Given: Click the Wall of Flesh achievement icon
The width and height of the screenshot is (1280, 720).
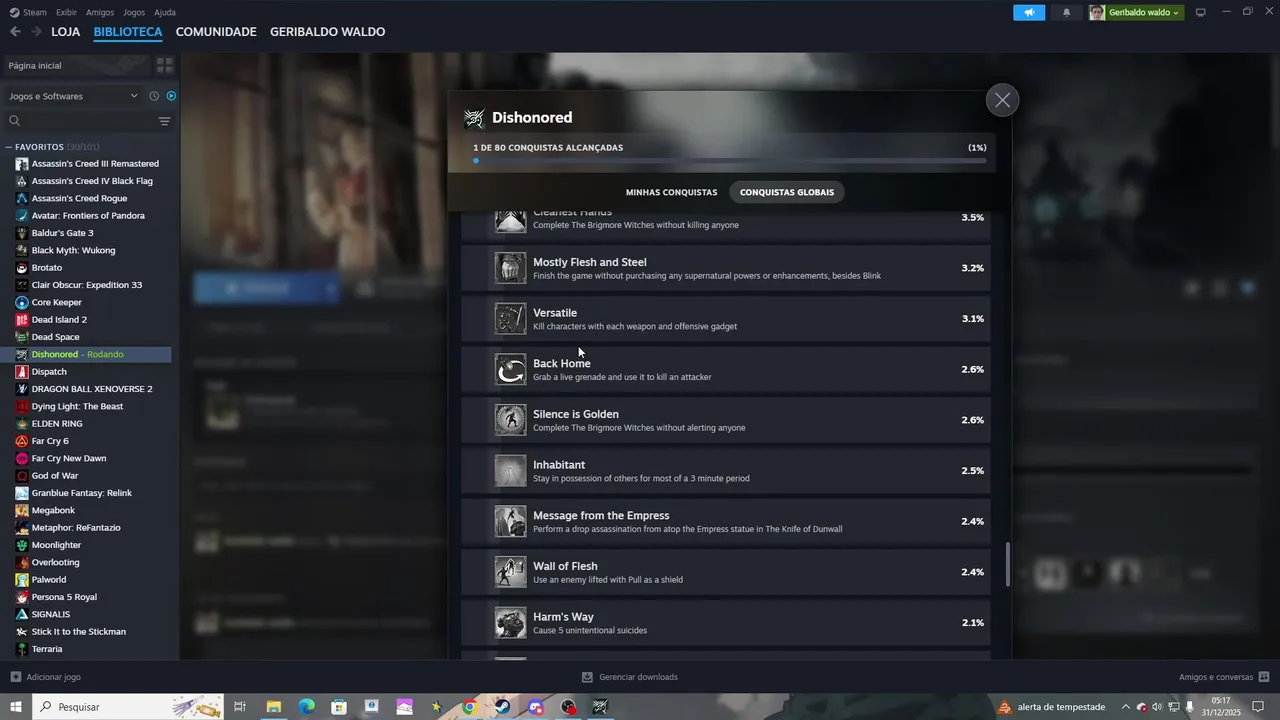Looking at the screenshot, I should 510,572.
